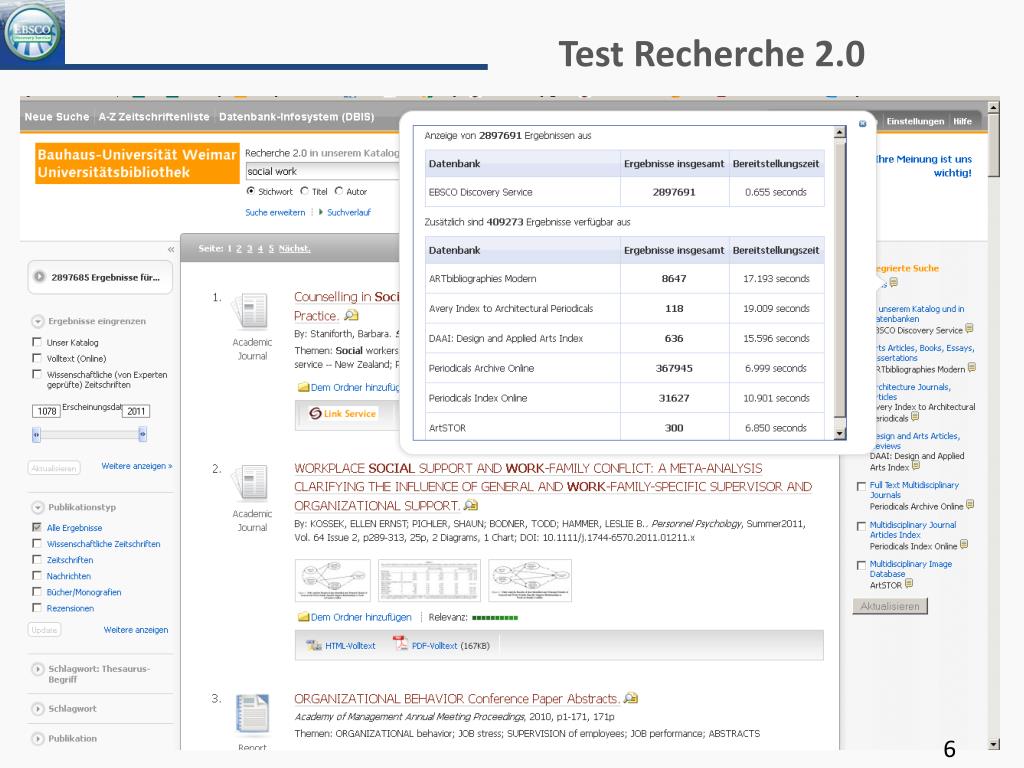Image resolution: width=1024 pixels, height=768 pixels.
Task: Collapse the Publikationstyp section
Action: 38,507
